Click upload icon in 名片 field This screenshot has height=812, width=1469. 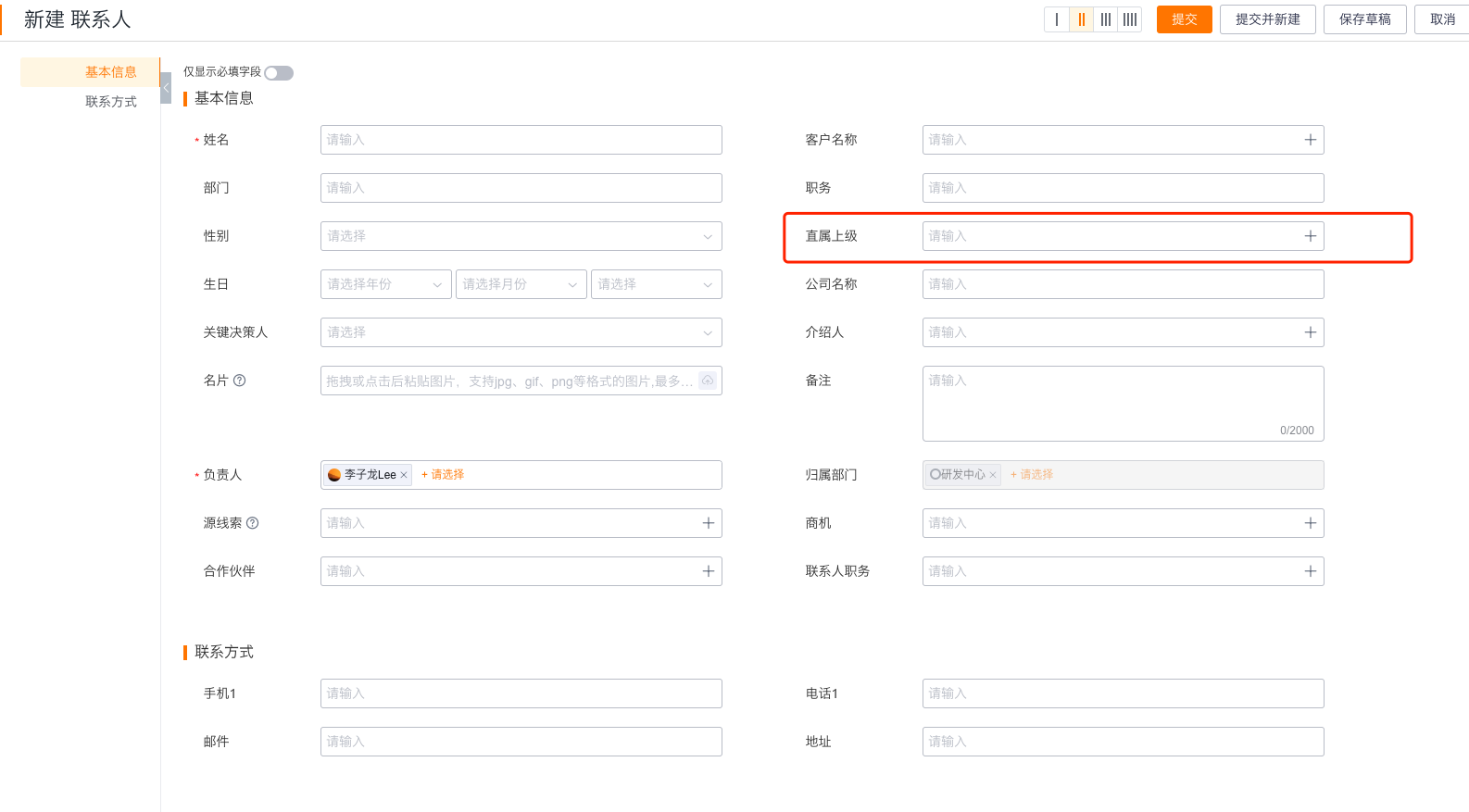pos(708,381)
